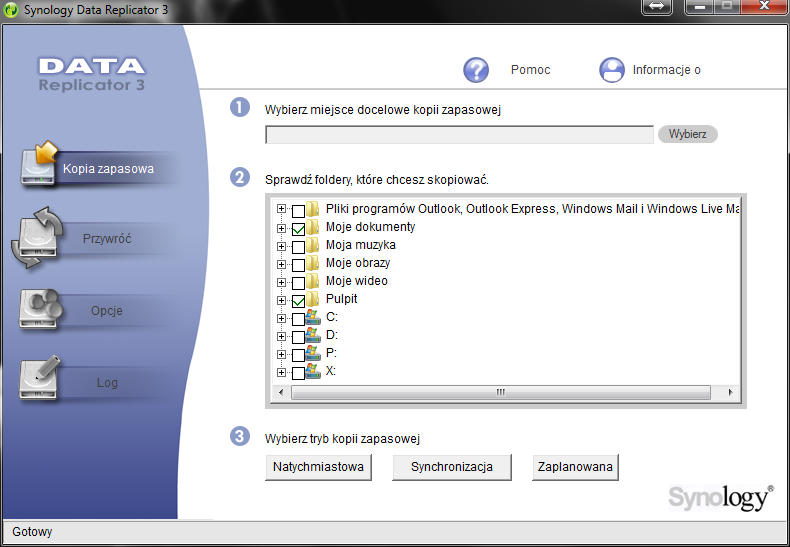Expand the Pulpit tree node

tap(281, 301)
